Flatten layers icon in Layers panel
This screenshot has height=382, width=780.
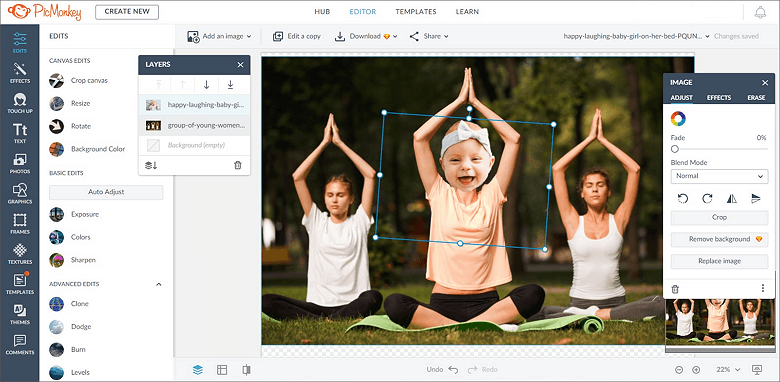coord(151,165)
